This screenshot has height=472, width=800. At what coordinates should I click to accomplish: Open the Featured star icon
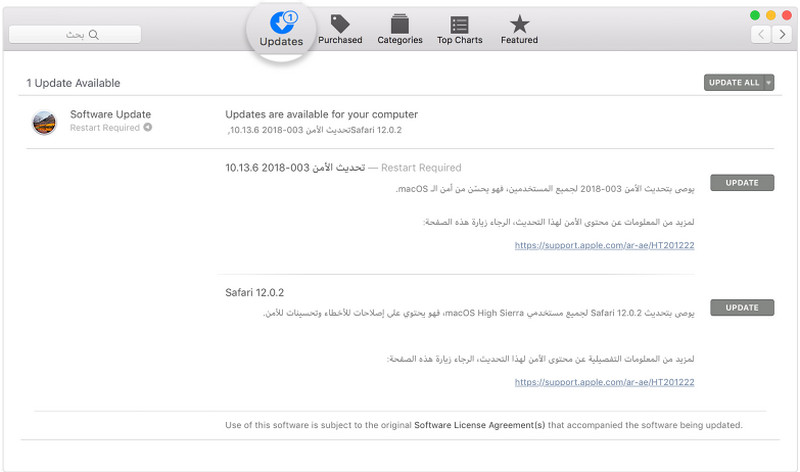click(519, 23)
